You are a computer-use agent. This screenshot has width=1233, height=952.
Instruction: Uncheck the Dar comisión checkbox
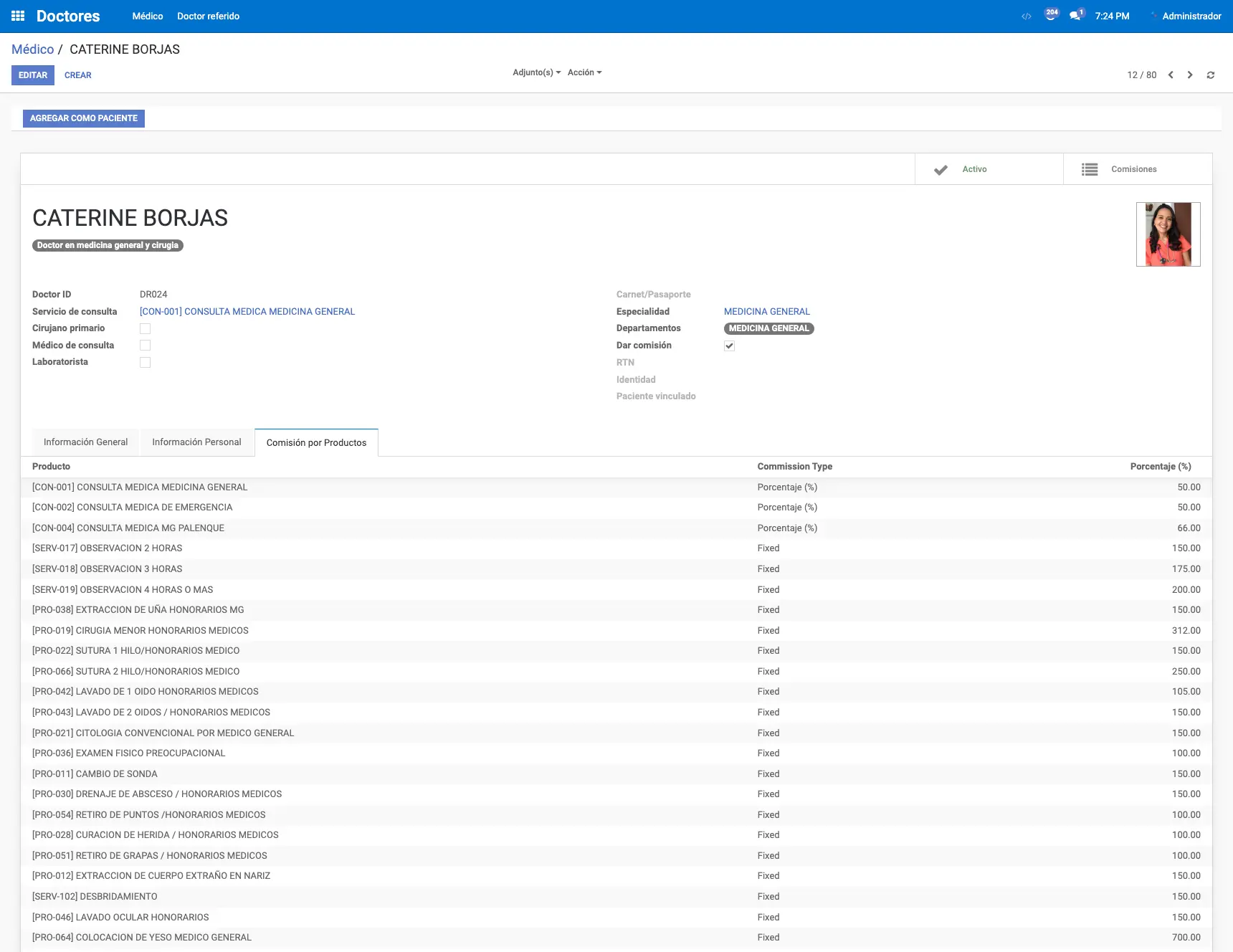(x=729, y=346)
